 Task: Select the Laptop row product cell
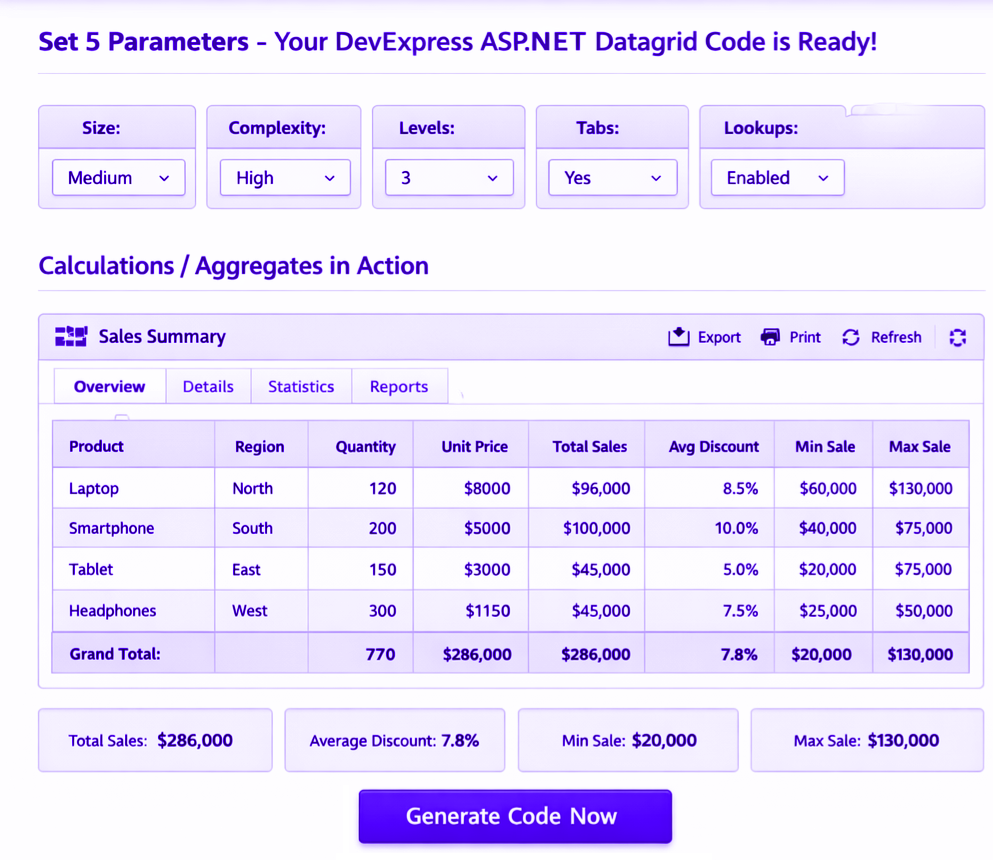pyautogui.click(x=94, y=489)
